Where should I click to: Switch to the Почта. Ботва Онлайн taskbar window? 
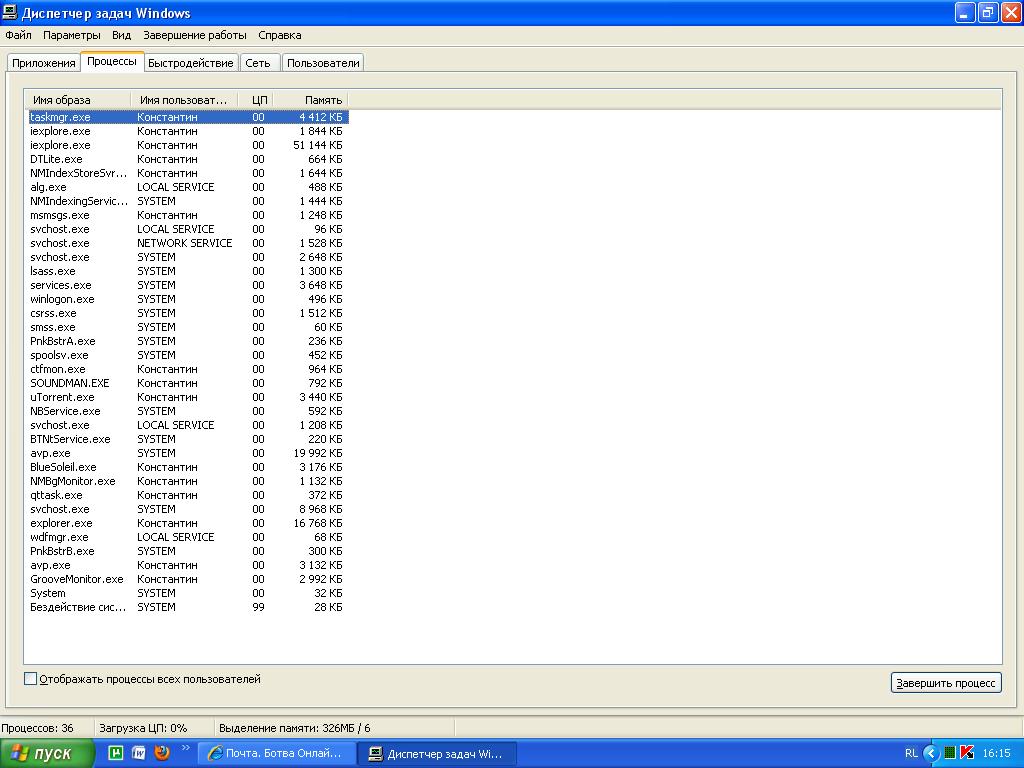click(276, 753)
